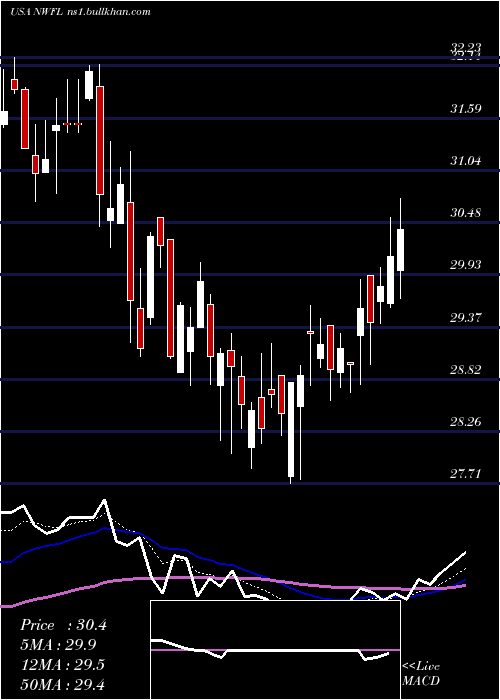Click the MACD inset chart panel
The width and height of the screenshot is (500, 700).
[275, 650]
